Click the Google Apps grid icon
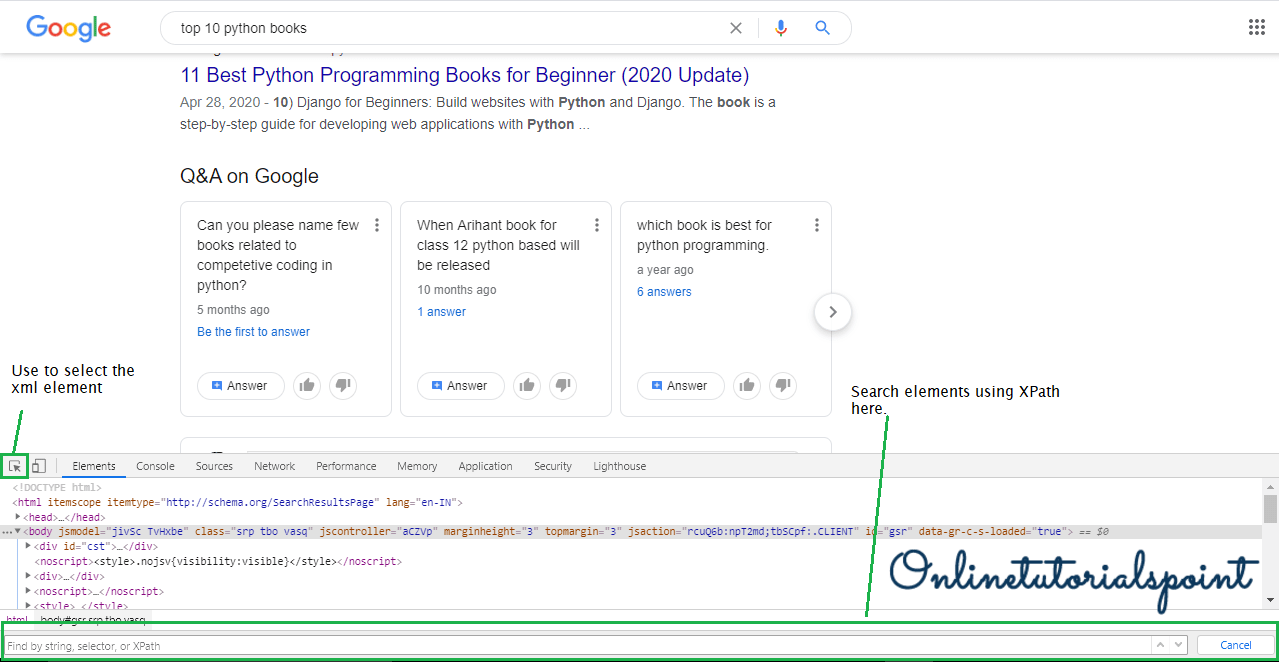The height and width of the screenshot is (662, 1279). [1256, 28]
